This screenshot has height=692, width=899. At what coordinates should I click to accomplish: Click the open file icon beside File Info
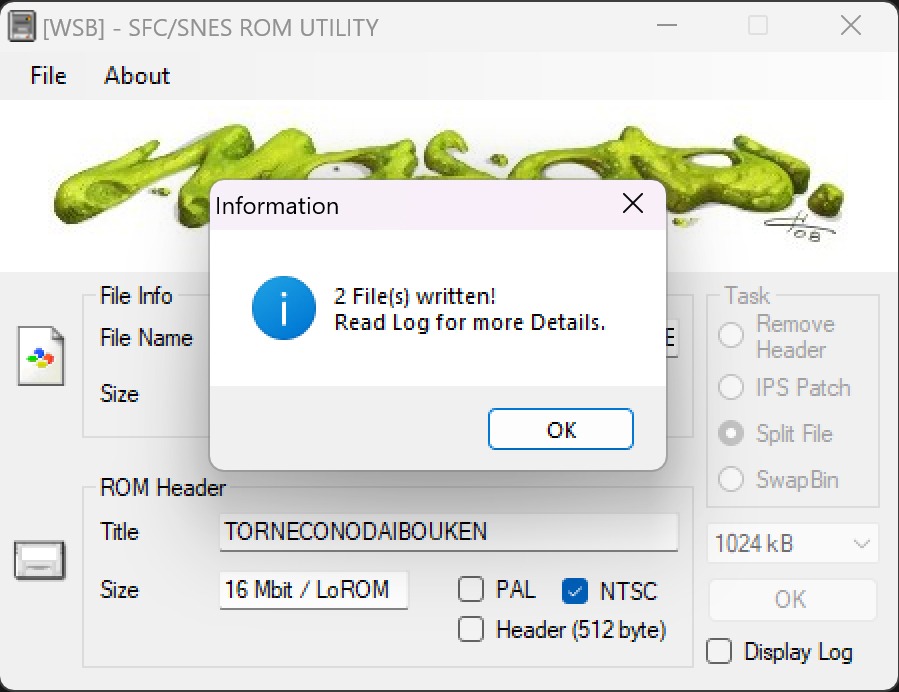[x=41, y=355]
